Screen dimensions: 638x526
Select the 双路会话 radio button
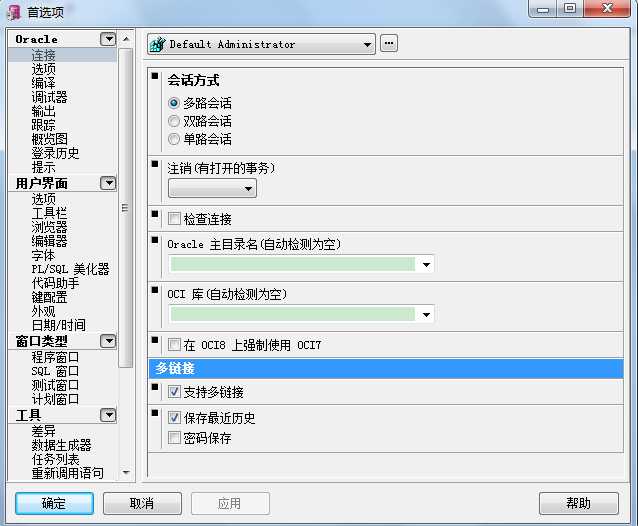tap(174, 121)
